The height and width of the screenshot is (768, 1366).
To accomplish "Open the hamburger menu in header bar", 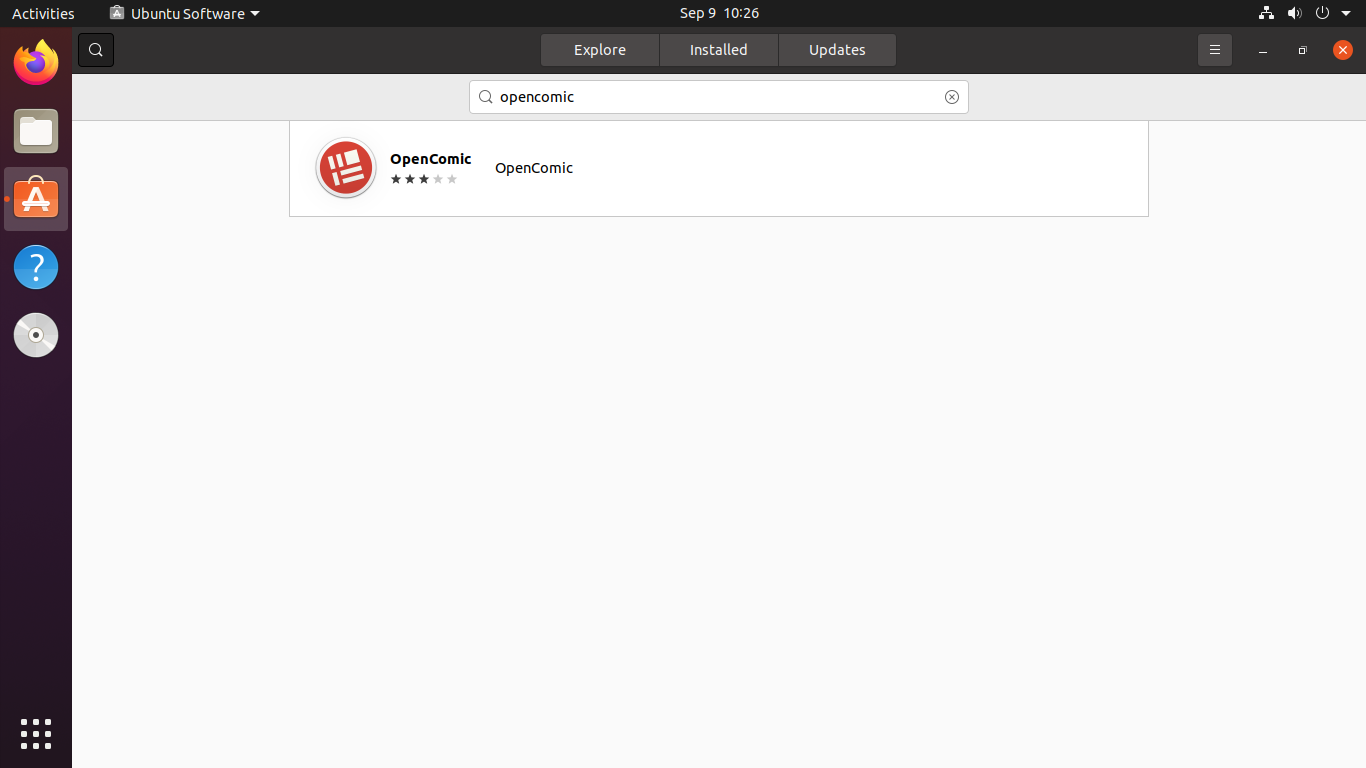I will (x=1215, y=50).
